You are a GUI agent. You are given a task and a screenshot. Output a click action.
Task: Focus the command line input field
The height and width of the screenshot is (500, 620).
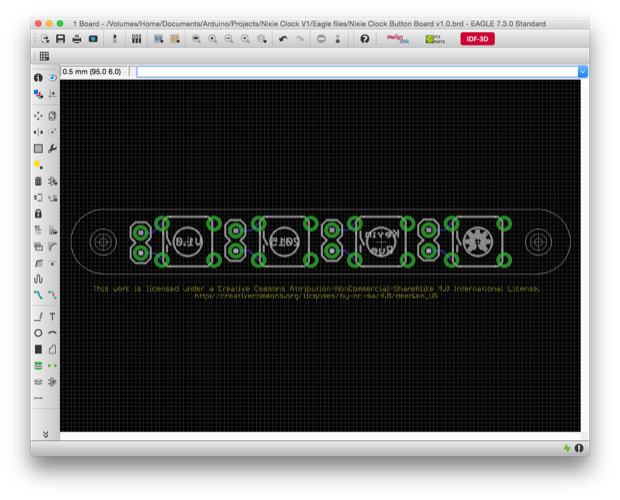[357, 72]
